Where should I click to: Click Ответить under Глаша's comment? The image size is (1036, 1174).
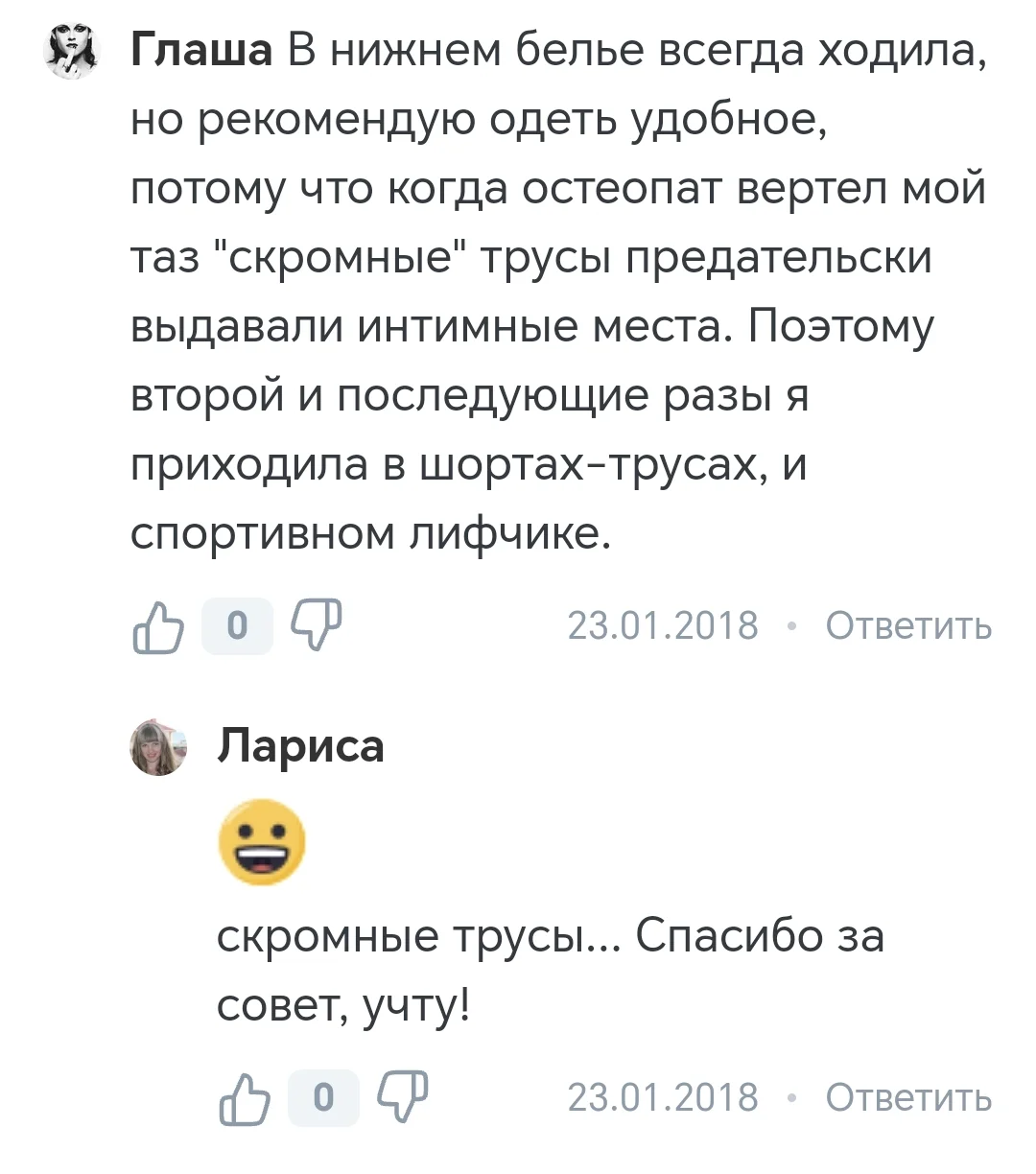coord(906,626)
